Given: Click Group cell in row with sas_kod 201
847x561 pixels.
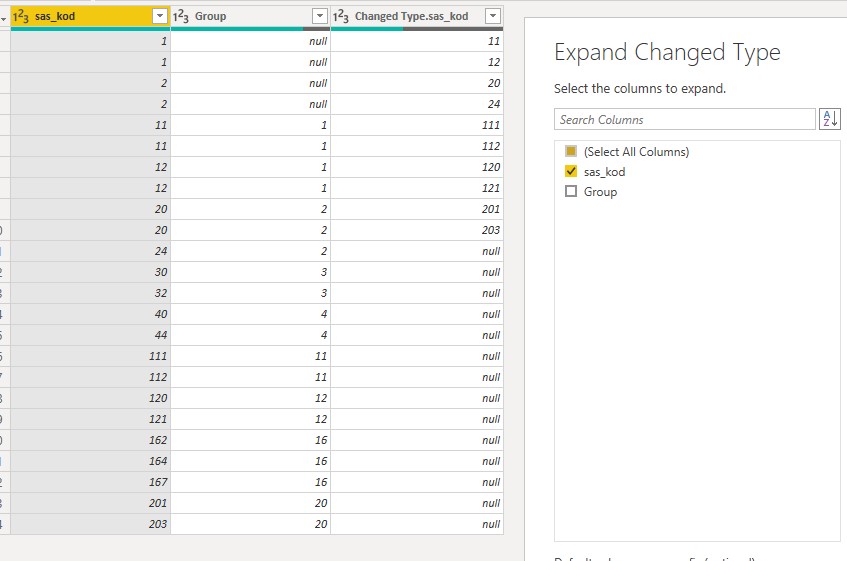Looking at the screenshot, I should (250, 503).
